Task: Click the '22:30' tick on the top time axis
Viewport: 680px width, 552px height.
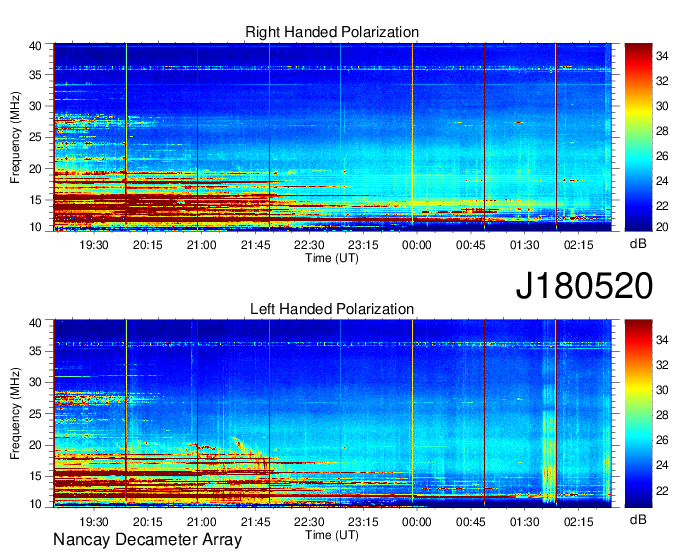Action: click(x=309, y=245)
